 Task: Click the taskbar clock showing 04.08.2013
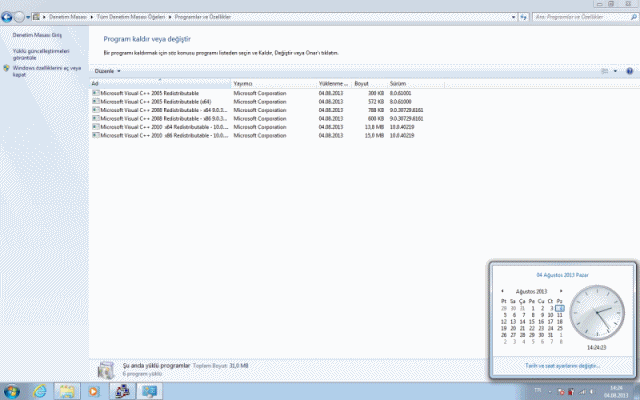coord(616,392)
